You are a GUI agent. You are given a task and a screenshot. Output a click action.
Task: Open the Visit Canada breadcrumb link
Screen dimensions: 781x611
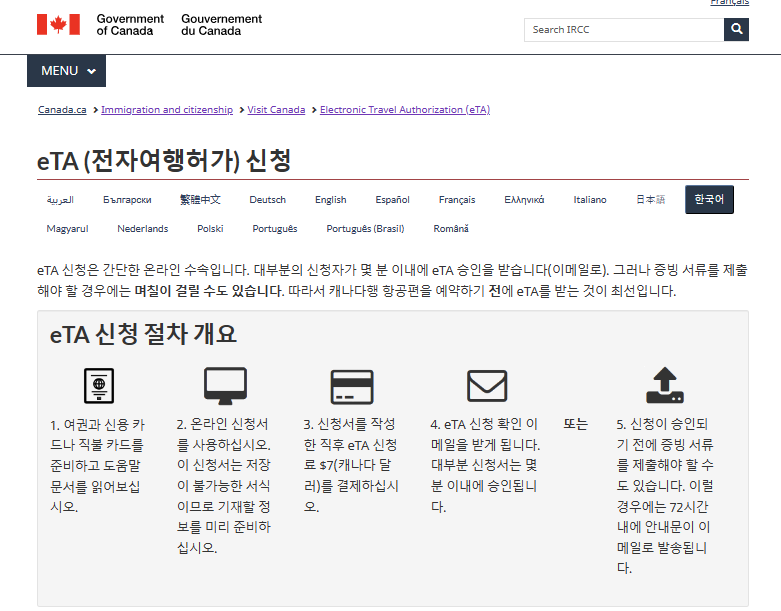(x=276, y=110)
